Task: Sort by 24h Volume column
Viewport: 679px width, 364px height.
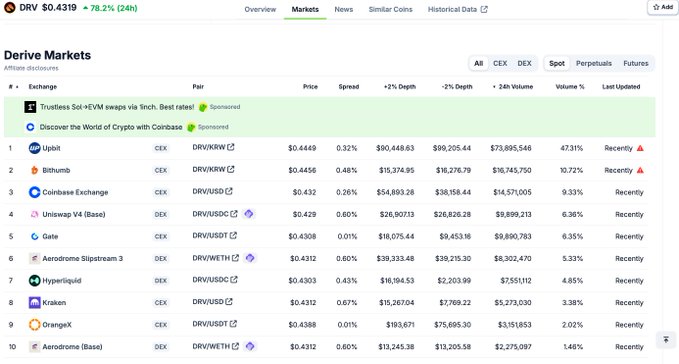Action: (x=513, y=87)
